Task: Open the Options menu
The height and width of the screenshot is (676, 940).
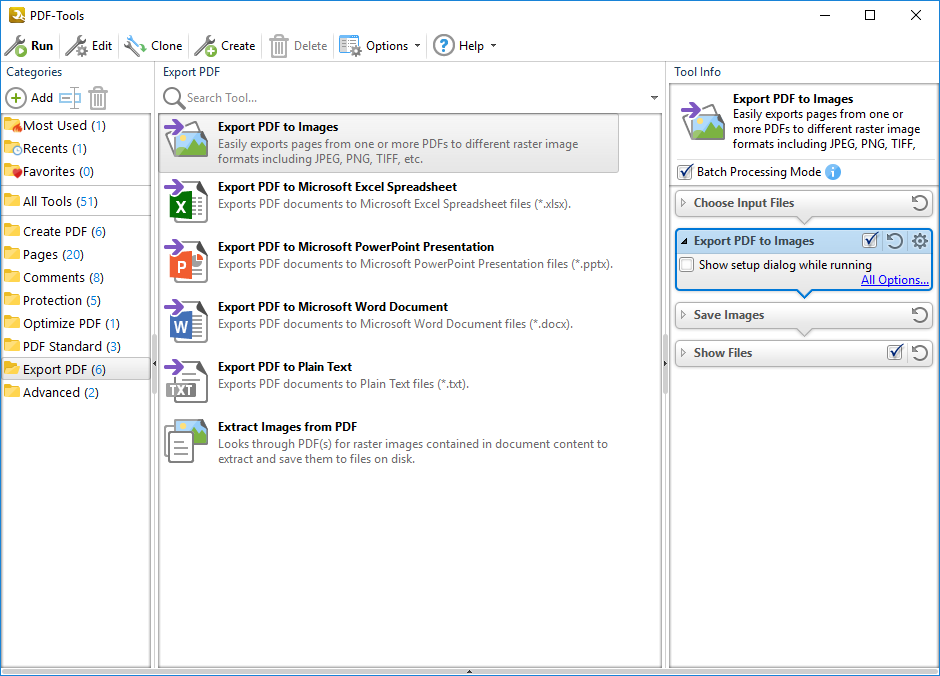Action: click(380, 46)
